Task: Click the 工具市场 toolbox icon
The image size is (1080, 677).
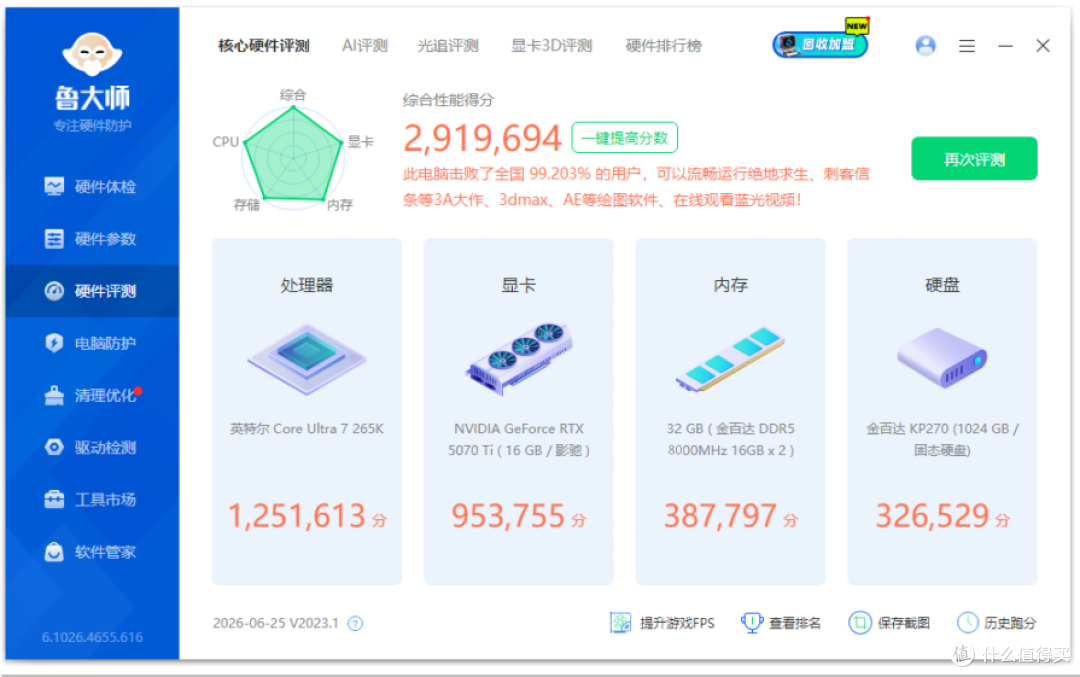Action: click(54, 499)
